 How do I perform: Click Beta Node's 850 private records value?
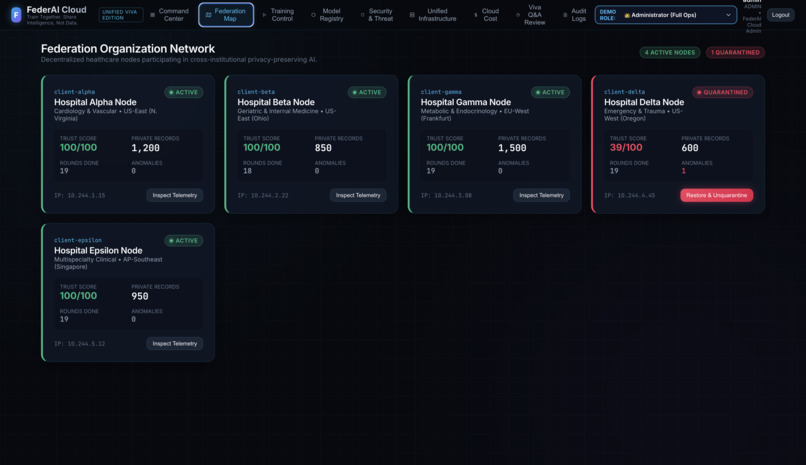323,148
